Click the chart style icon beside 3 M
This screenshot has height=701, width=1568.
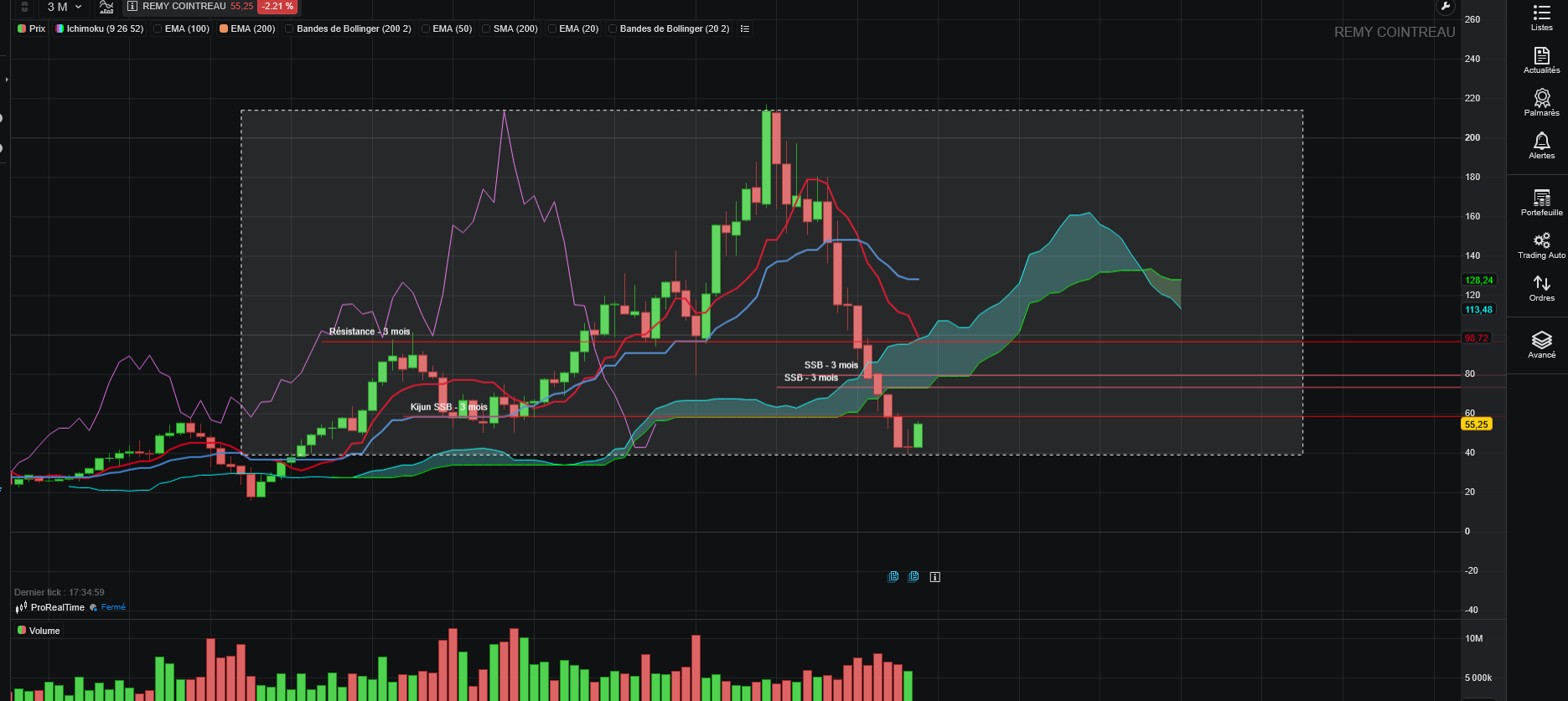click(x=106, y=7)
